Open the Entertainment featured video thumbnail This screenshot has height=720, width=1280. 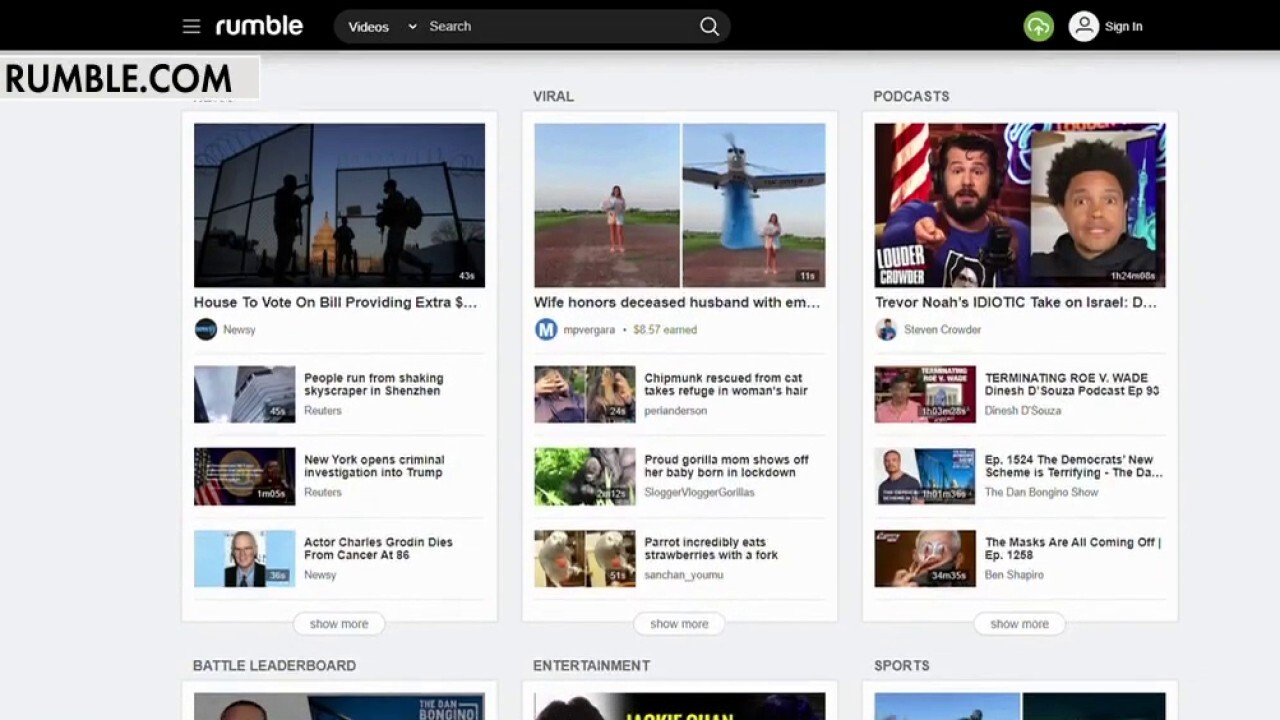(x=679, y=706)
